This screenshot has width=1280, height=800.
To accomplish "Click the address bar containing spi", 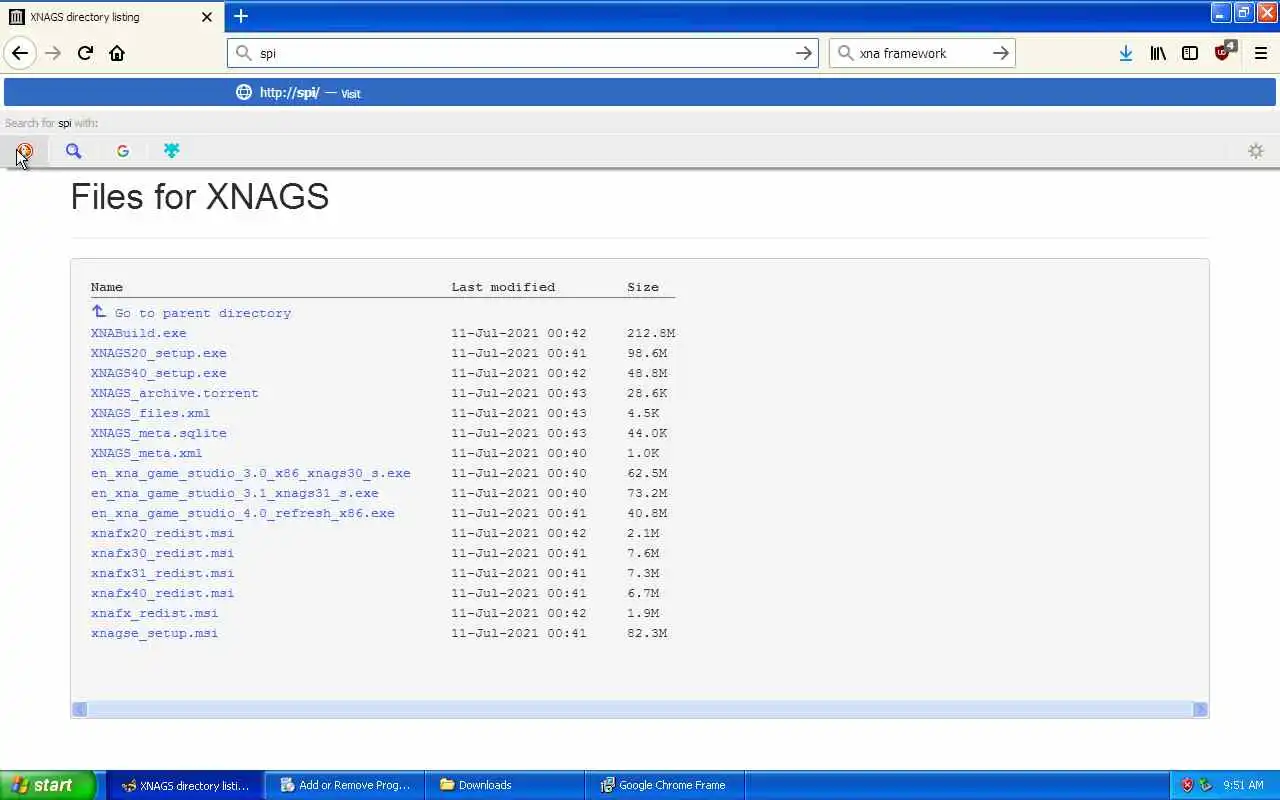I will click(522, 53).
